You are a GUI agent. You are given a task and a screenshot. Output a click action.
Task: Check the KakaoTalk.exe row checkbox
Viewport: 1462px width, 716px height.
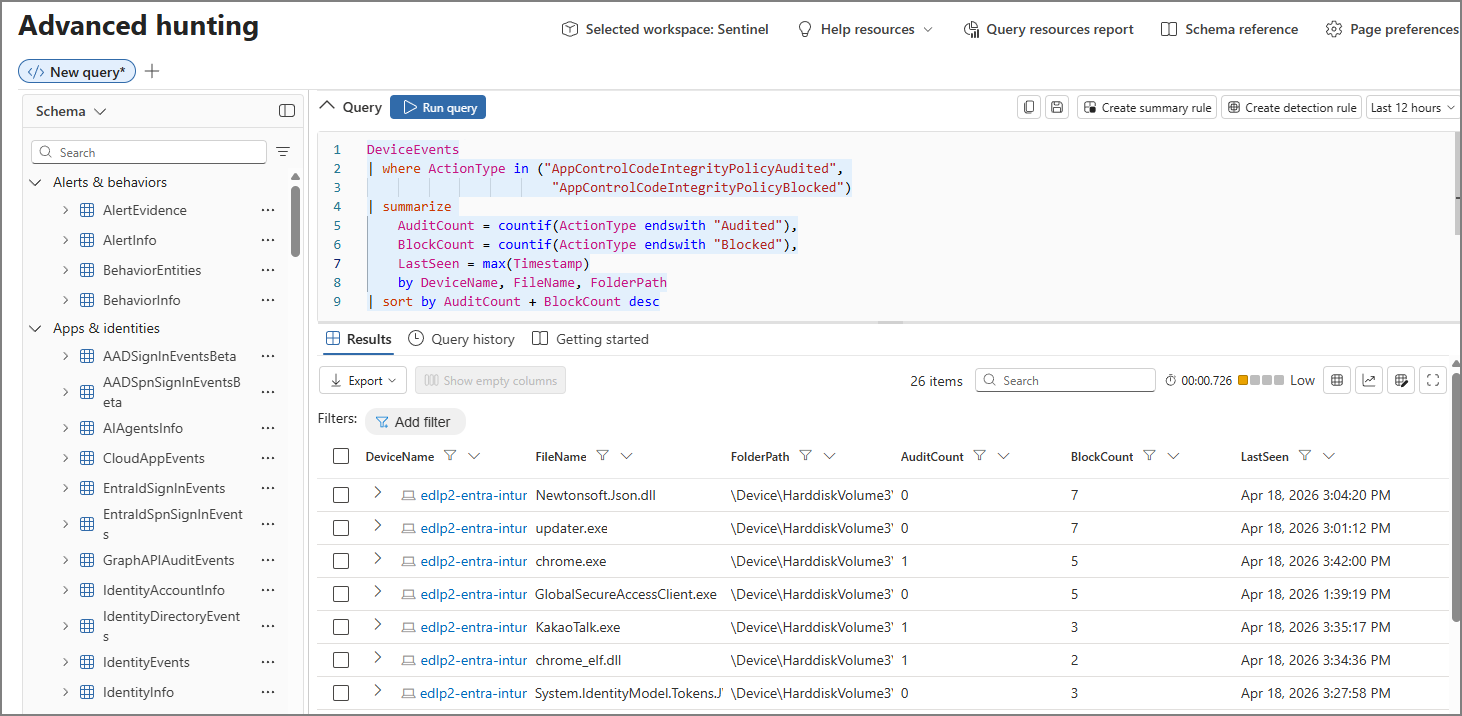coord(341,627)
